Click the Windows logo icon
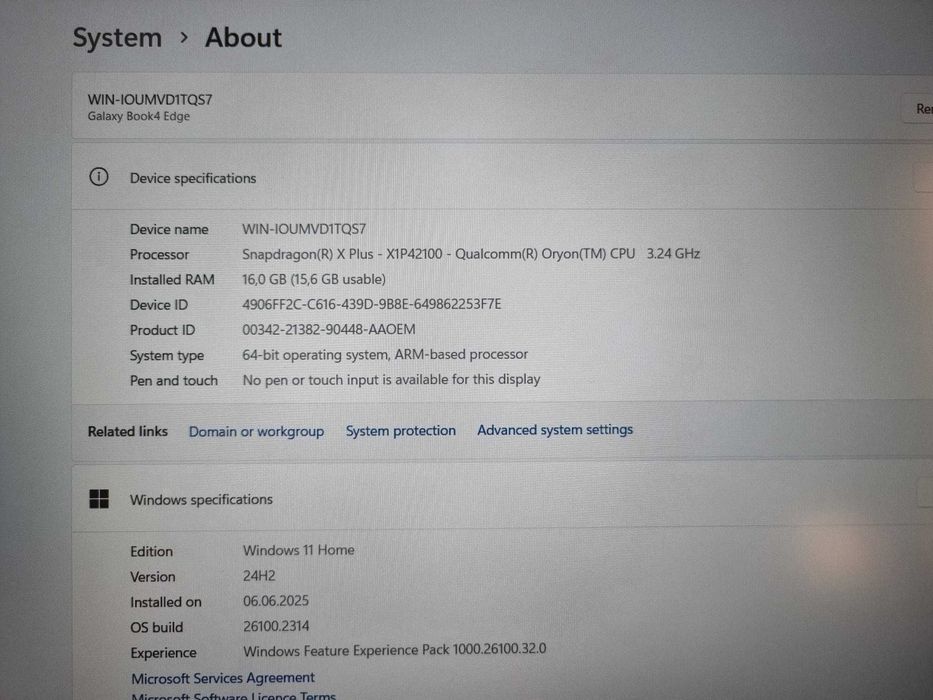Screen dimensions: 933x700 [99, 499]
